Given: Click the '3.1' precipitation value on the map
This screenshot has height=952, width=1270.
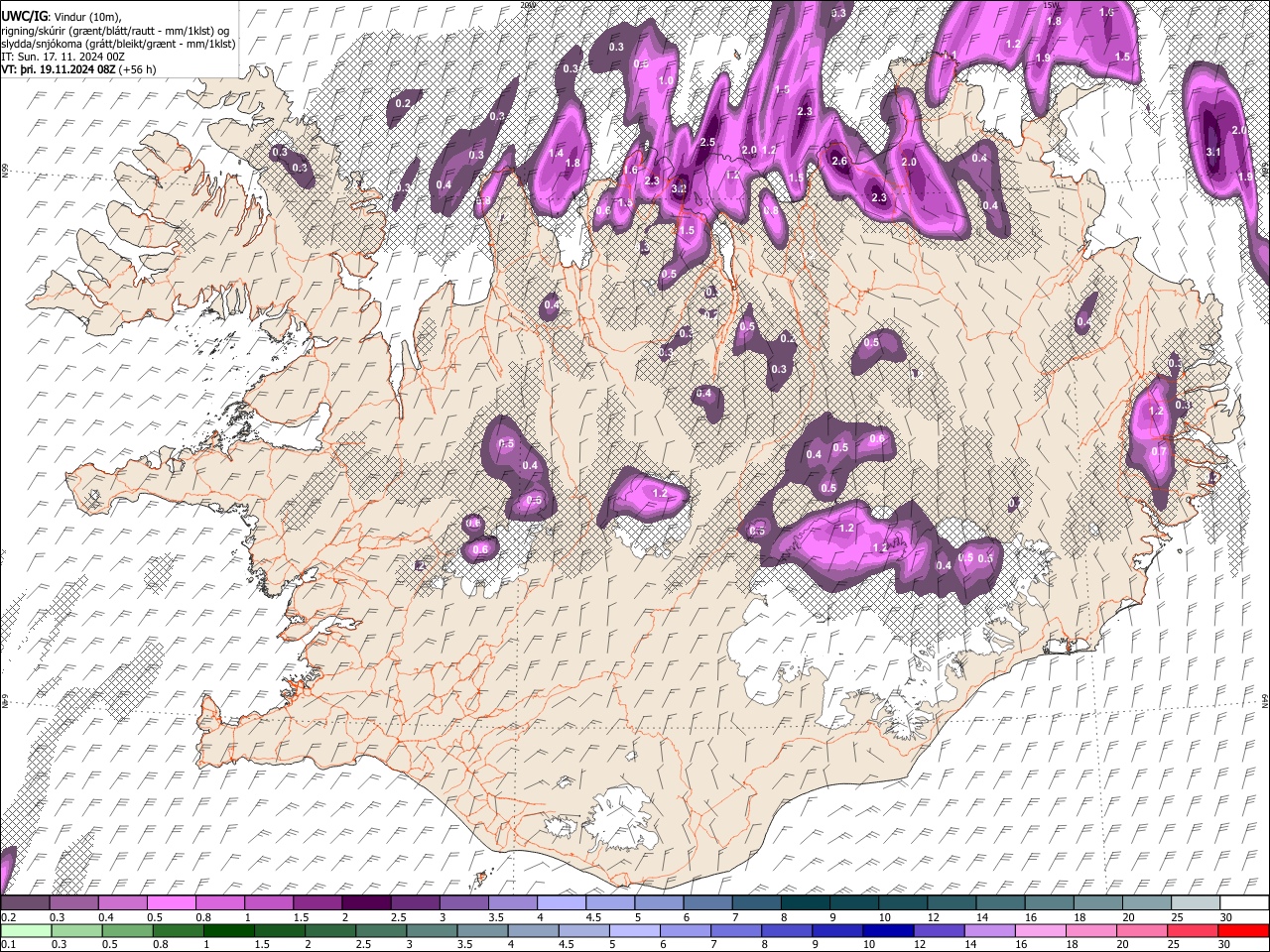Looking at the screenshot, I should [1212, 152].
